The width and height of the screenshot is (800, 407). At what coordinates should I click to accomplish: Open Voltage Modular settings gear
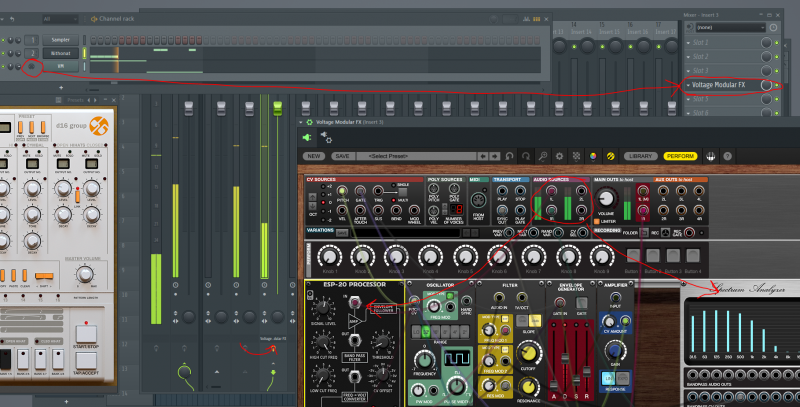(559, 156)
